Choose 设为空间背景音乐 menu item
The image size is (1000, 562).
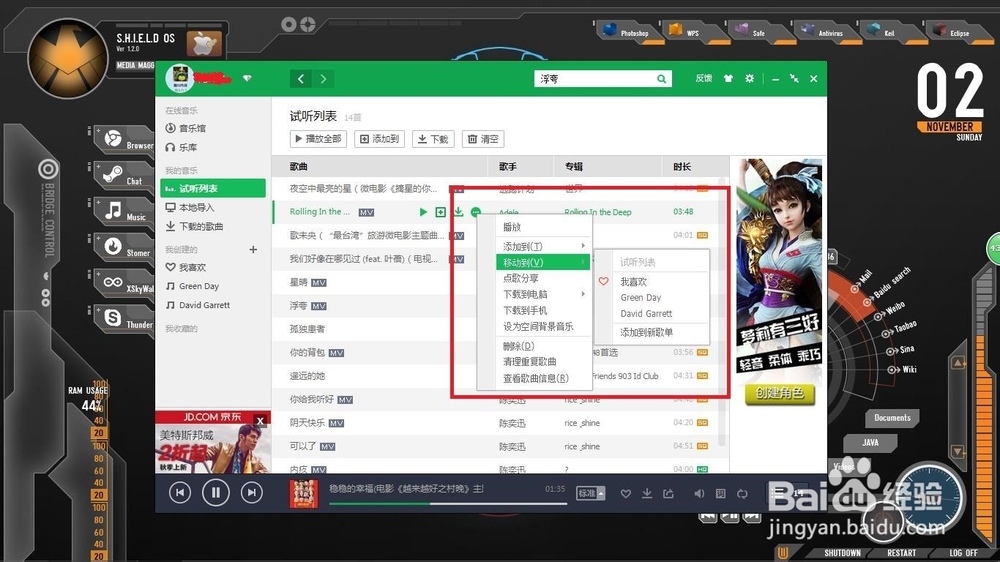click(543, 326)
